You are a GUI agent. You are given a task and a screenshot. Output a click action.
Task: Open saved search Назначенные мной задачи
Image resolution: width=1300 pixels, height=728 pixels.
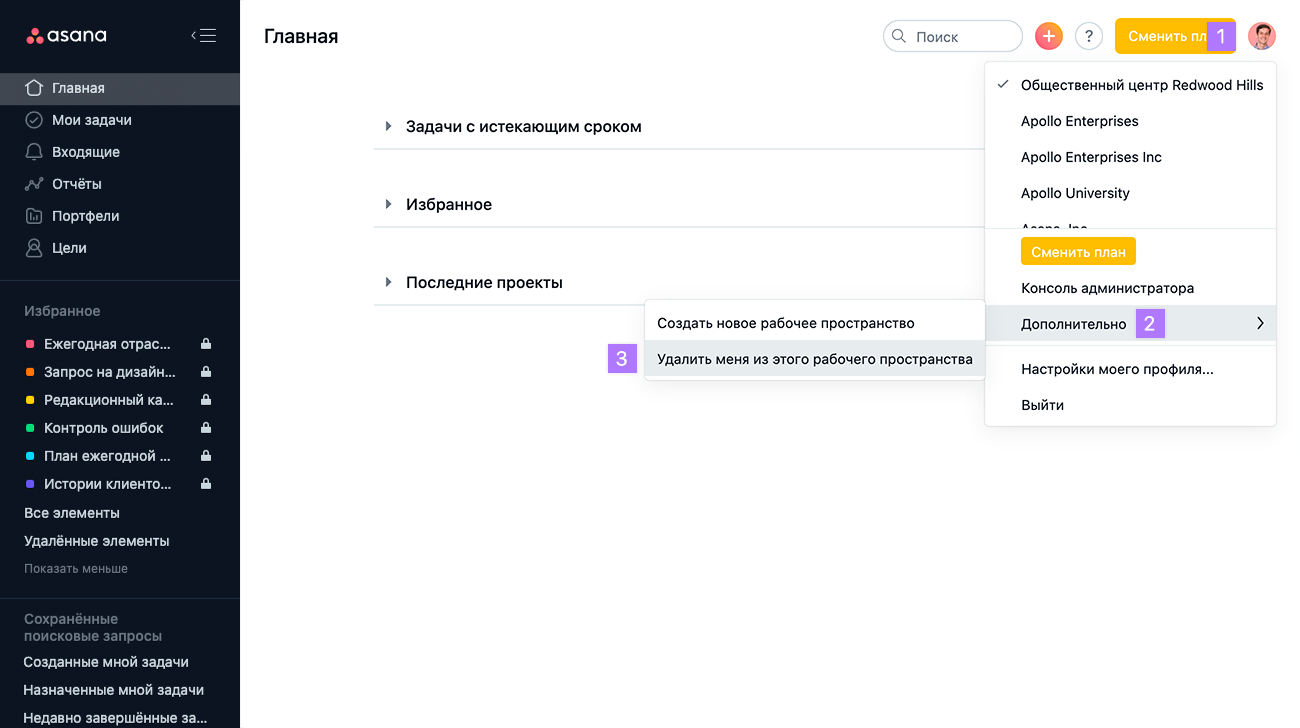114,690
